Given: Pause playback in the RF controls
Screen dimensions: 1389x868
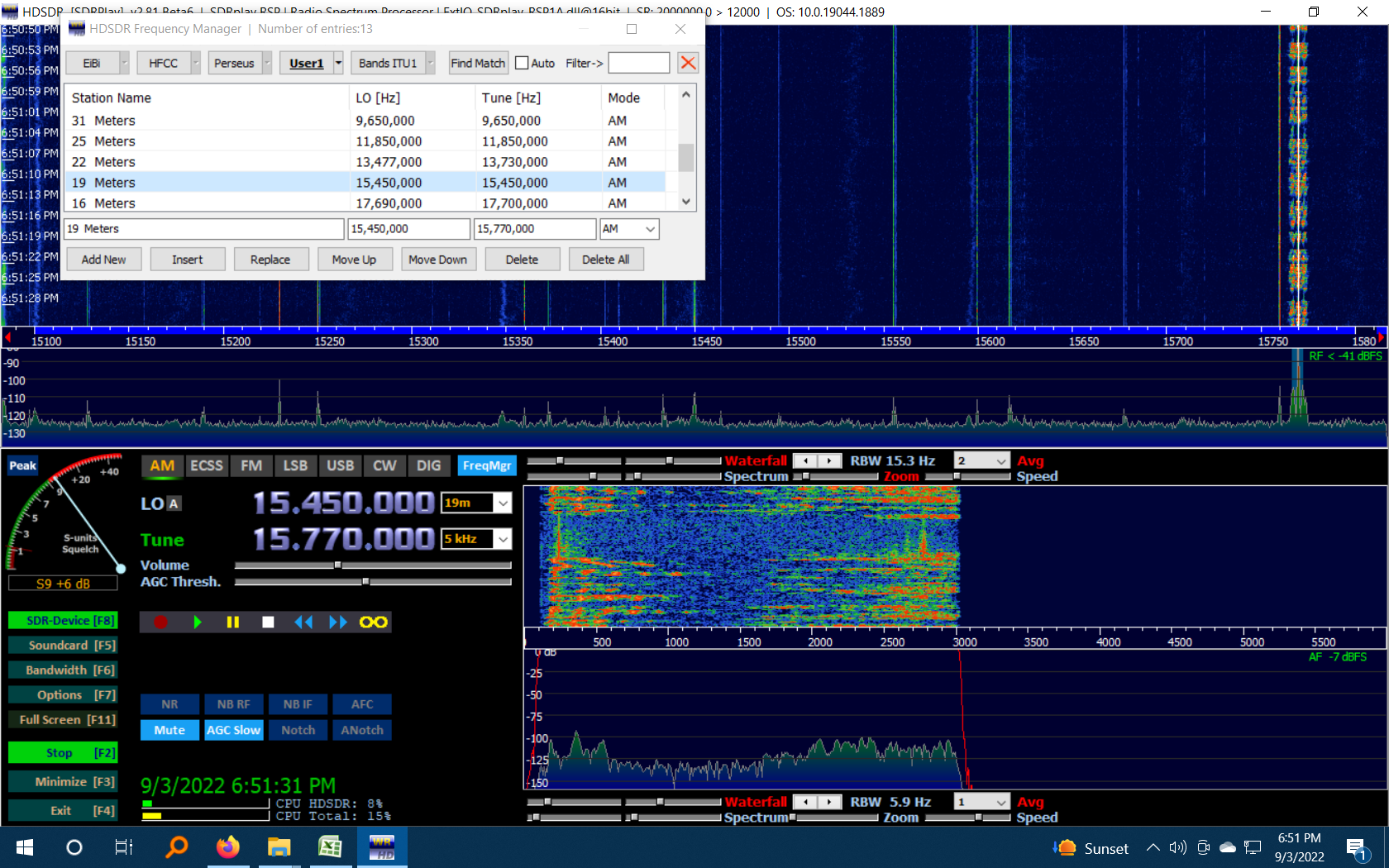Looking at the screenshot, I should pyautogui.click(x=232, y=622).
